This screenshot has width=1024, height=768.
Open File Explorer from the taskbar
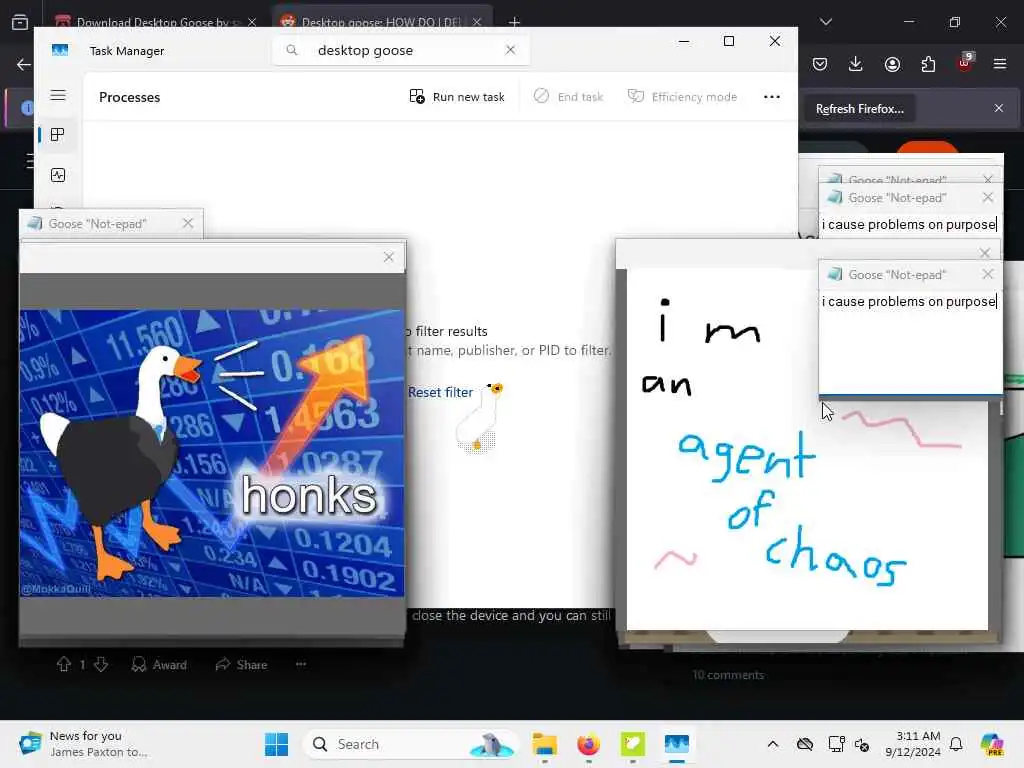[x=545, y=744]
